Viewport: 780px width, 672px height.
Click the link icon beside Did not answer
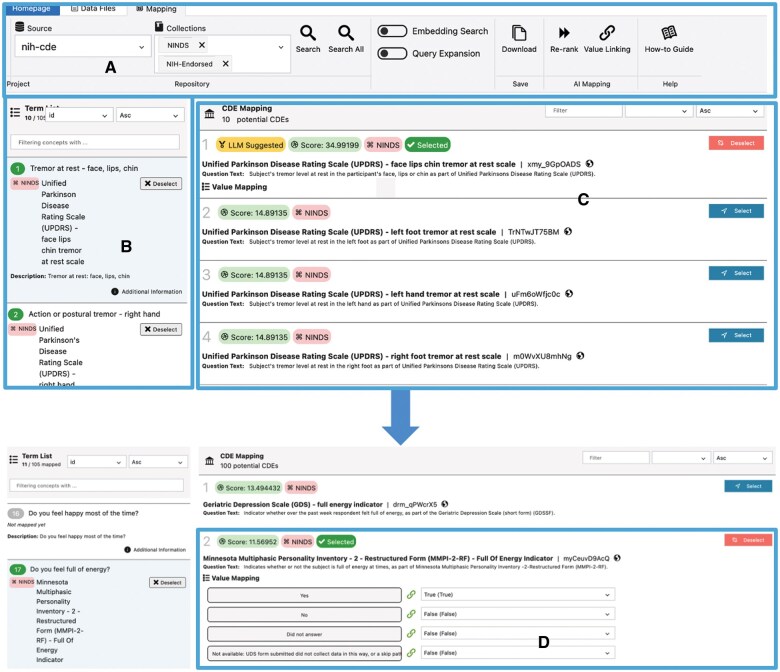(411, 633)
